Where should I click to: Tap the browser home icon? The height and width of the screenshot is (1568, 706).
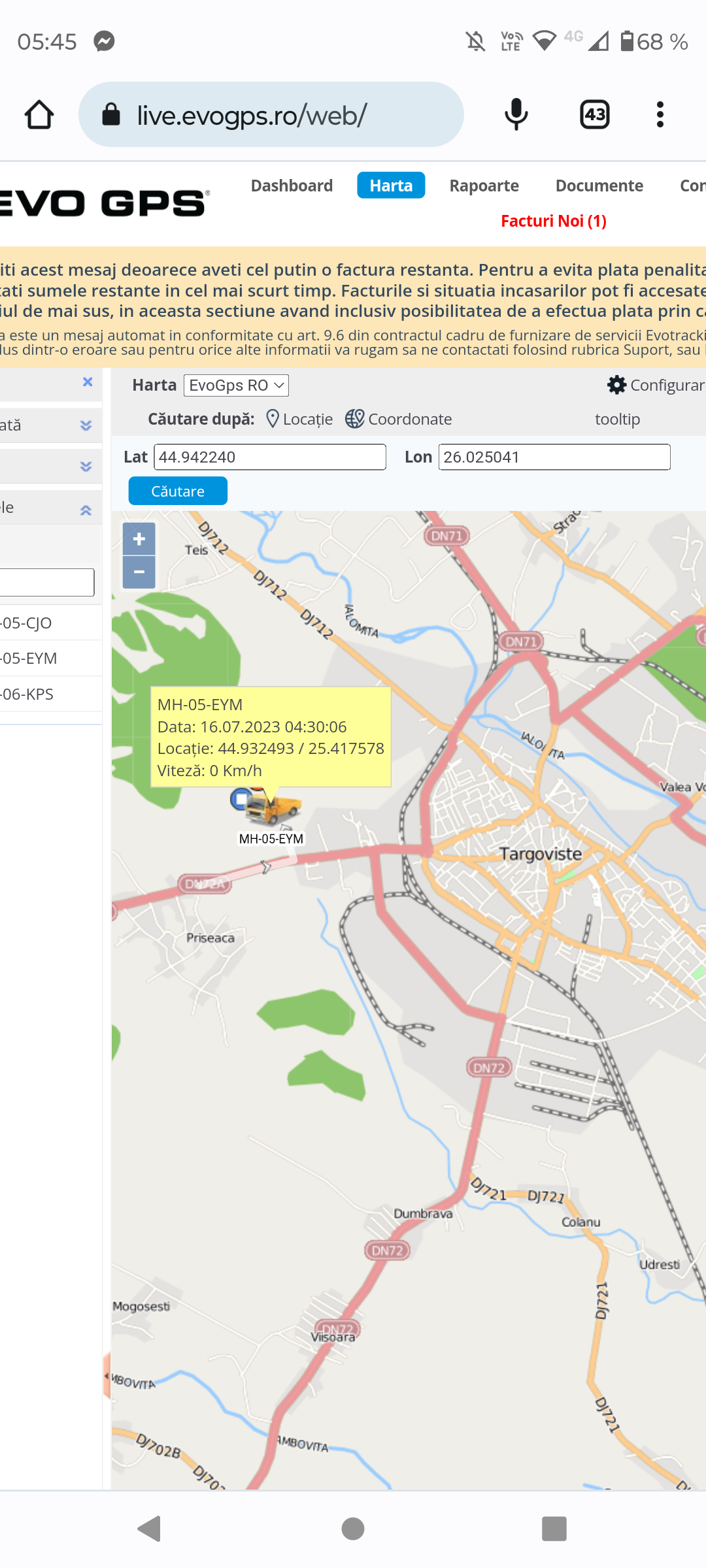pos(39,115)
